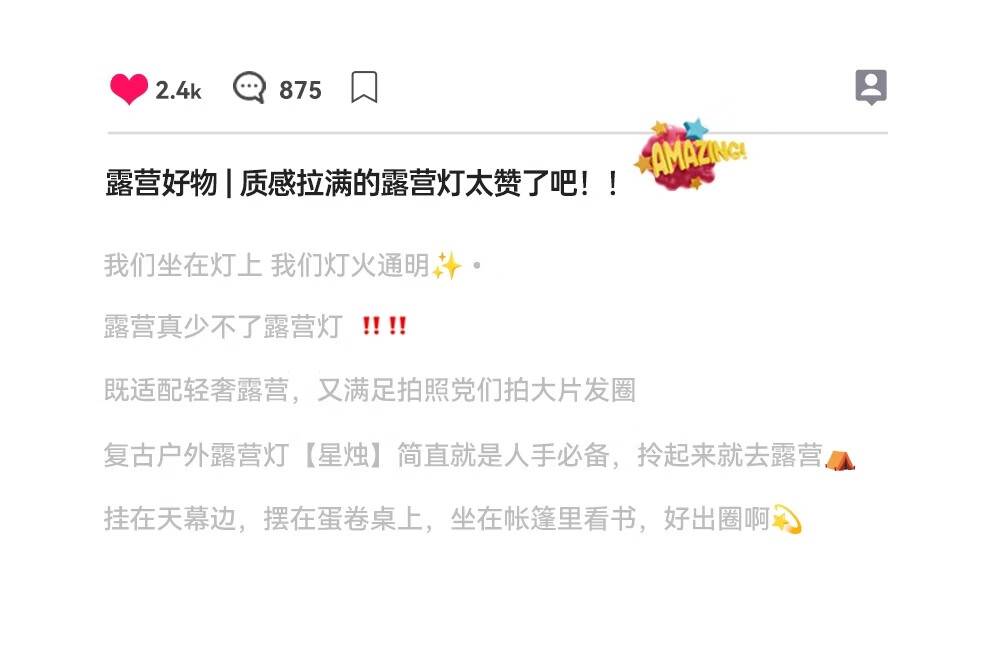Click the text 质感拉满的露营灯太赞了吧
This screenshot has height=649, width=1000.
[408, 184]
